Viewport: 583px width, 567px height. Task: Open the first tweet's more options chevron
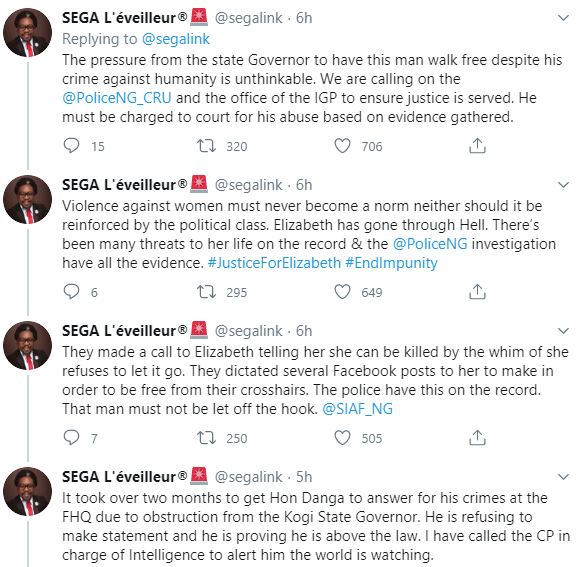(564, 18)
